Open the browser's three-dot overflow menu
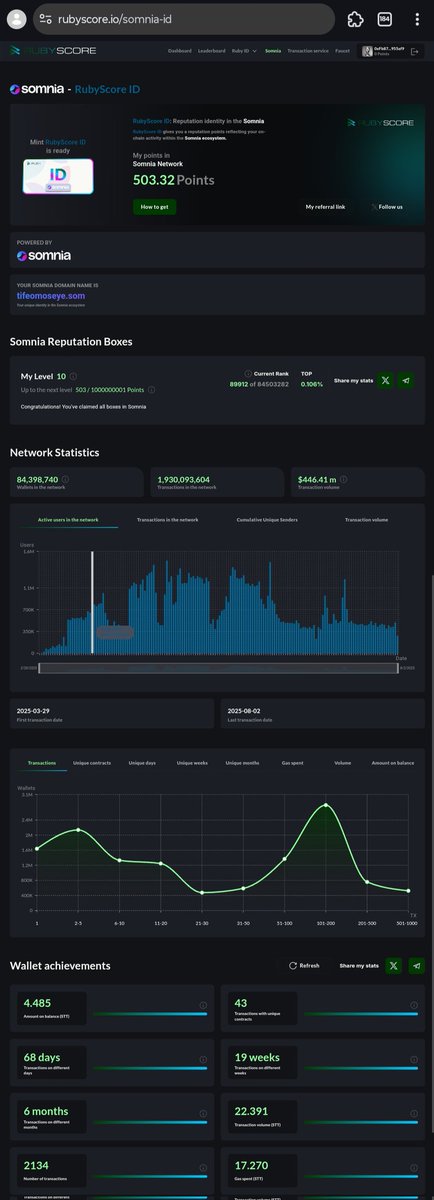Image resolution: width=434 pixels, height=1200 pixels. coord(415,19)
